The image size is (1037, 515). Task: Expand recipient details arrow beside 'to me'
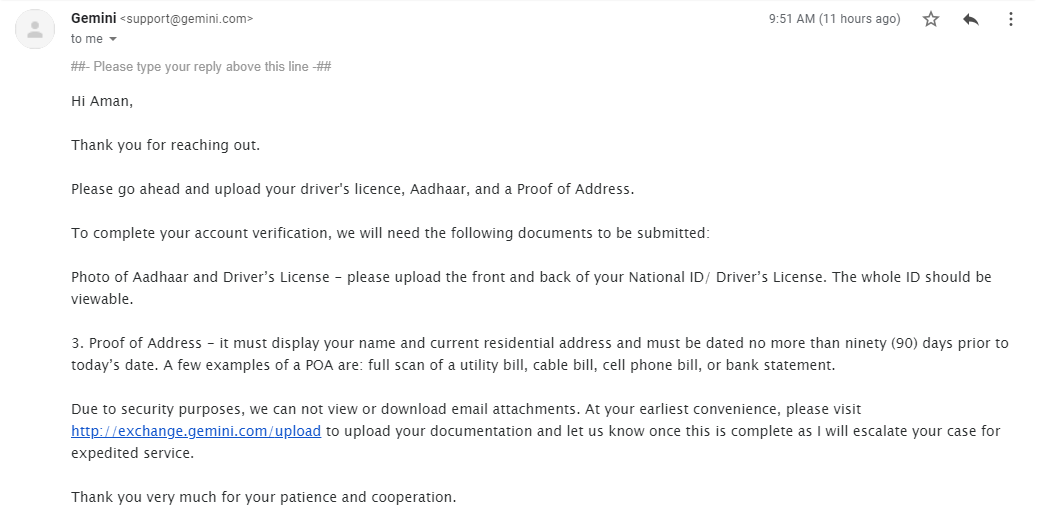point(113,39)
